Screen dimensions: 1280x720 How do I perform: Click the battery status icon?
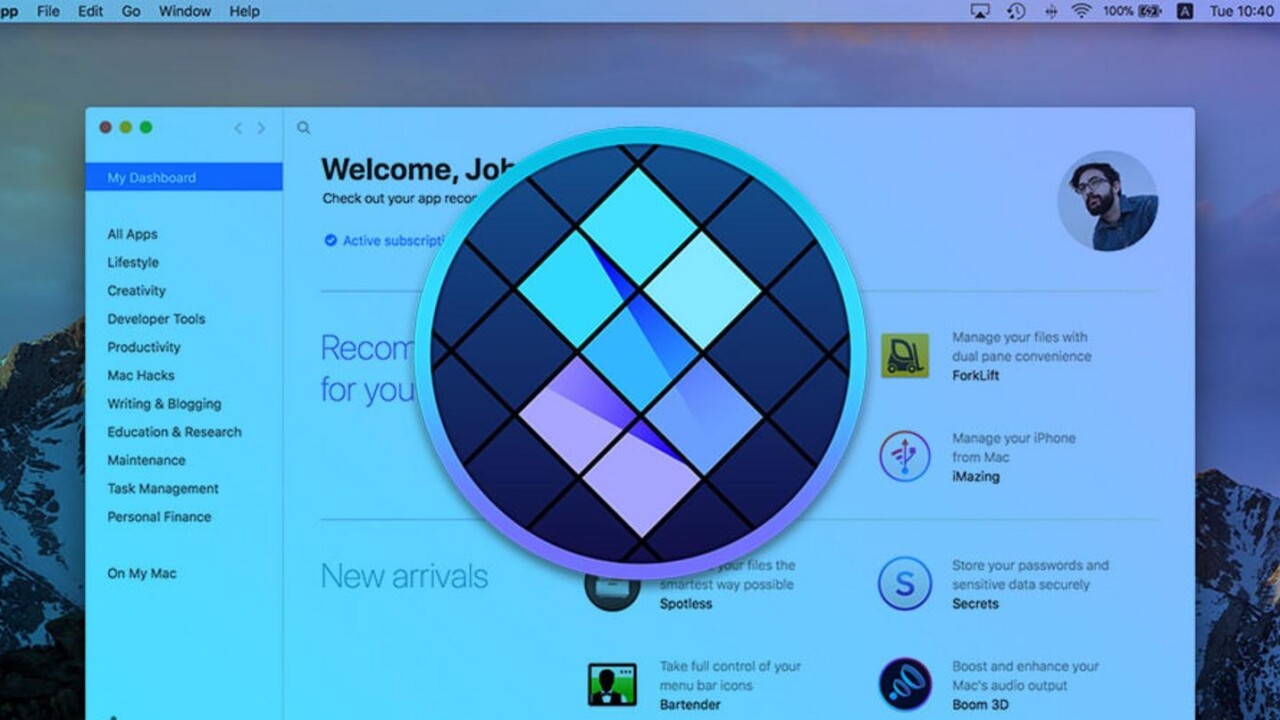1149,11
